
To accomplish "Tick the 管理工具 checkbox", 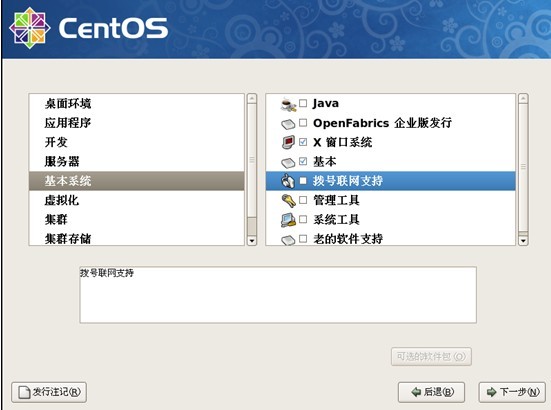I will point(303,200).
